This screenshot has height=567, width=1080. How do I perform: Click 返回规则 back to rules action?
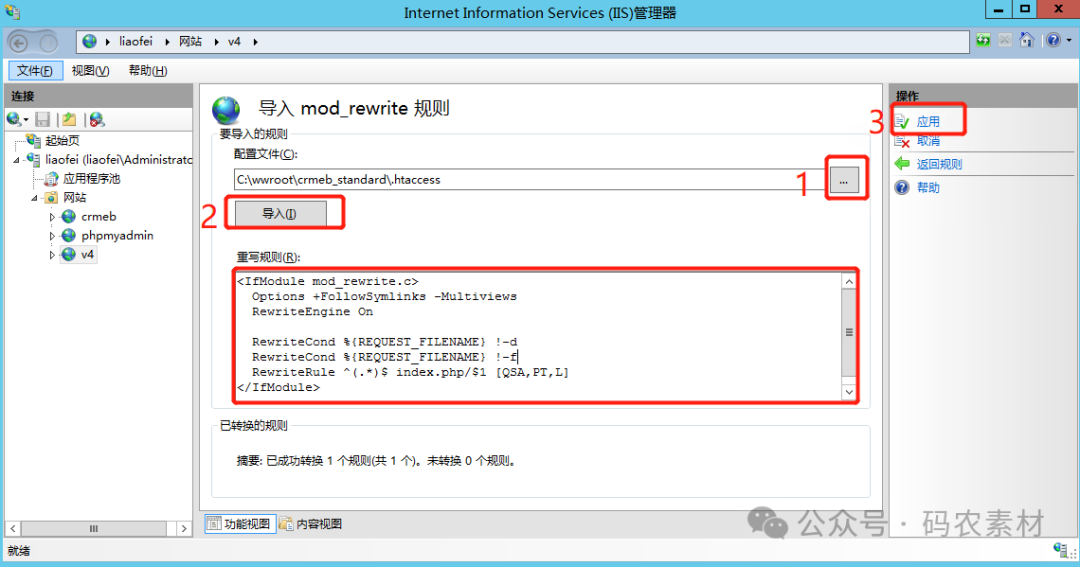[939, 164]
